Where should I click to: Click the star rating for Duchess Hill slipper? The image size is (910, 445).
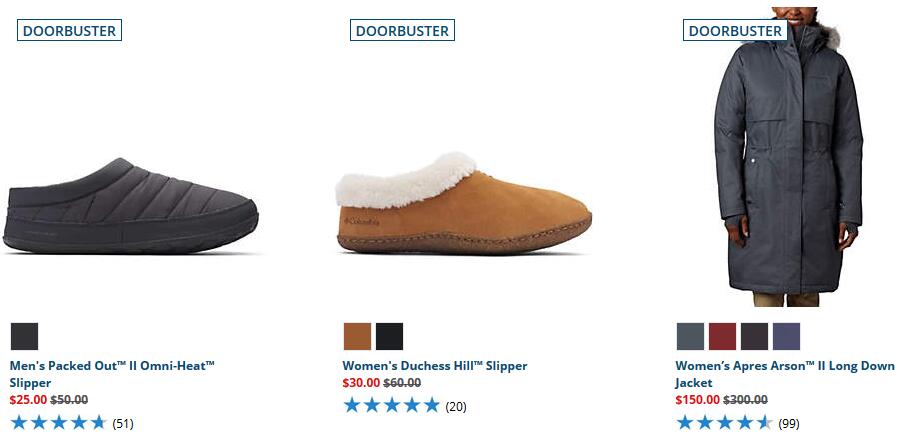coord(392,405)
